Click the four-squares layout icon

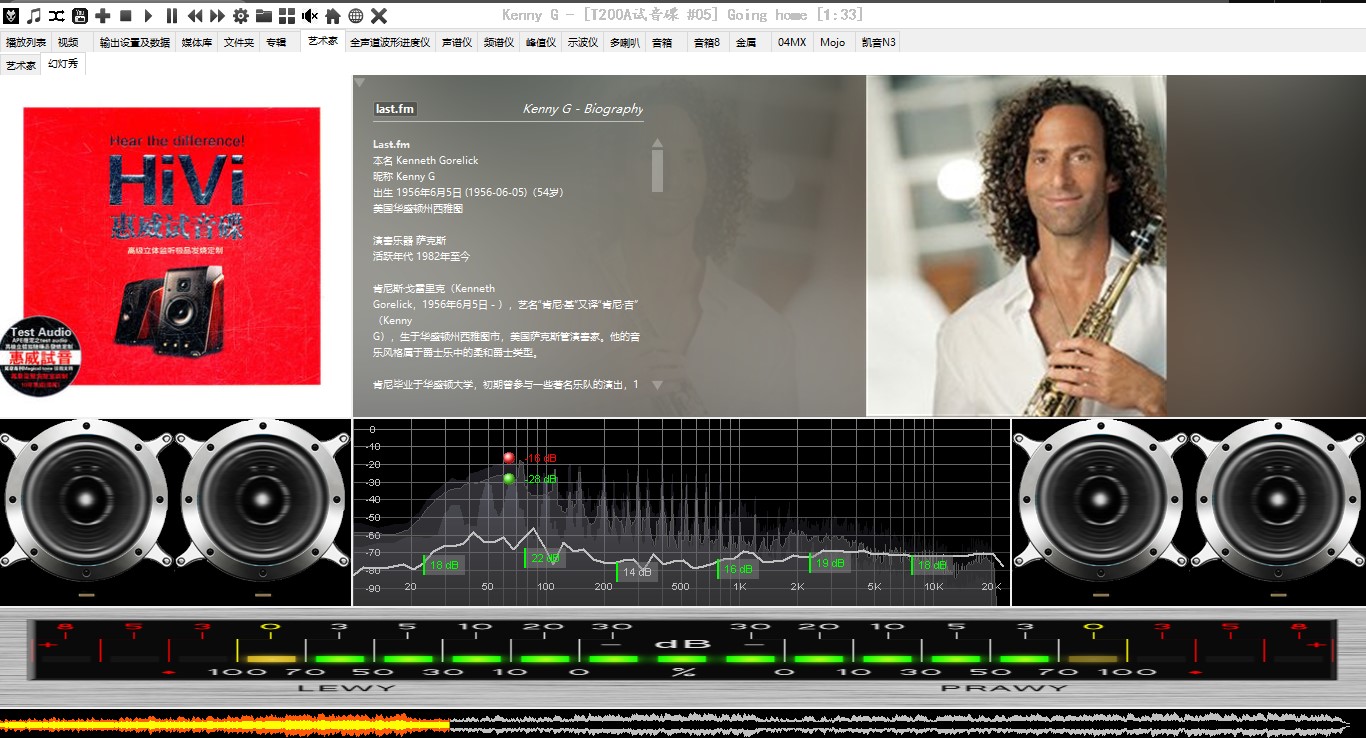click(287, 15)
